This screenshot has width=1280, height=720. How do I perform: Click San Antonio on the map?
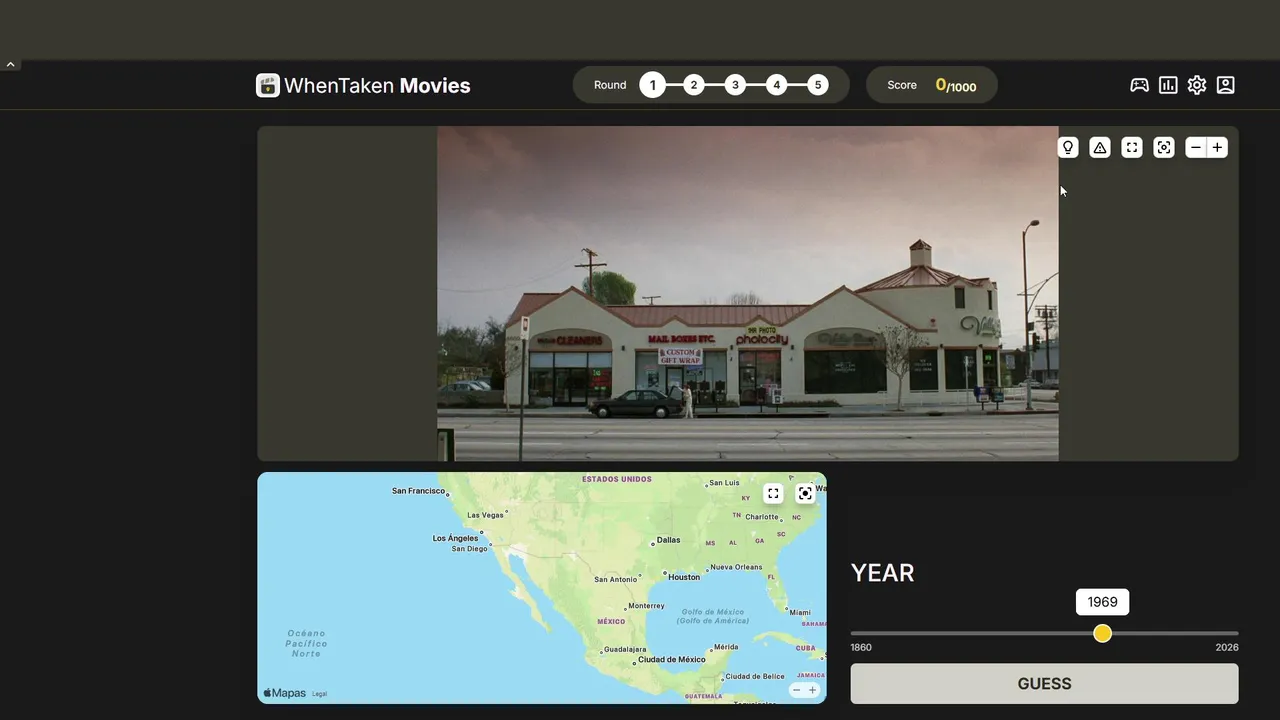[615, 579]
